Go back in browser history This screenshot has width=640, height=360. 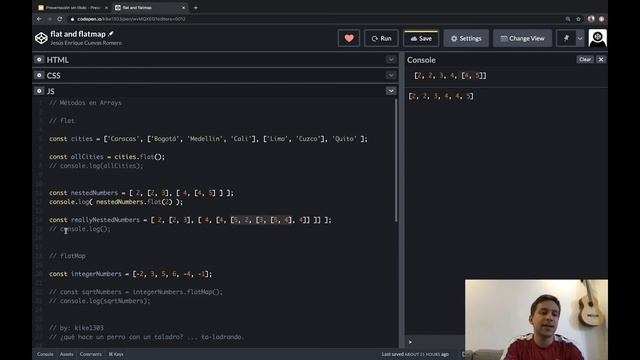(x=39, y=19)
